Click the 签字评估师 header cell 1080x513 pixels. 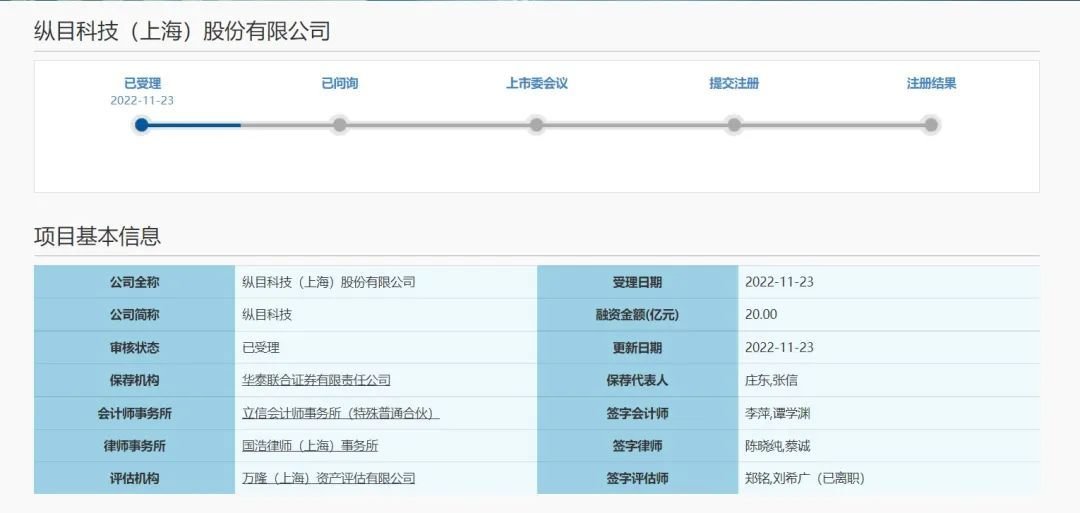click(x=638, y=478)
